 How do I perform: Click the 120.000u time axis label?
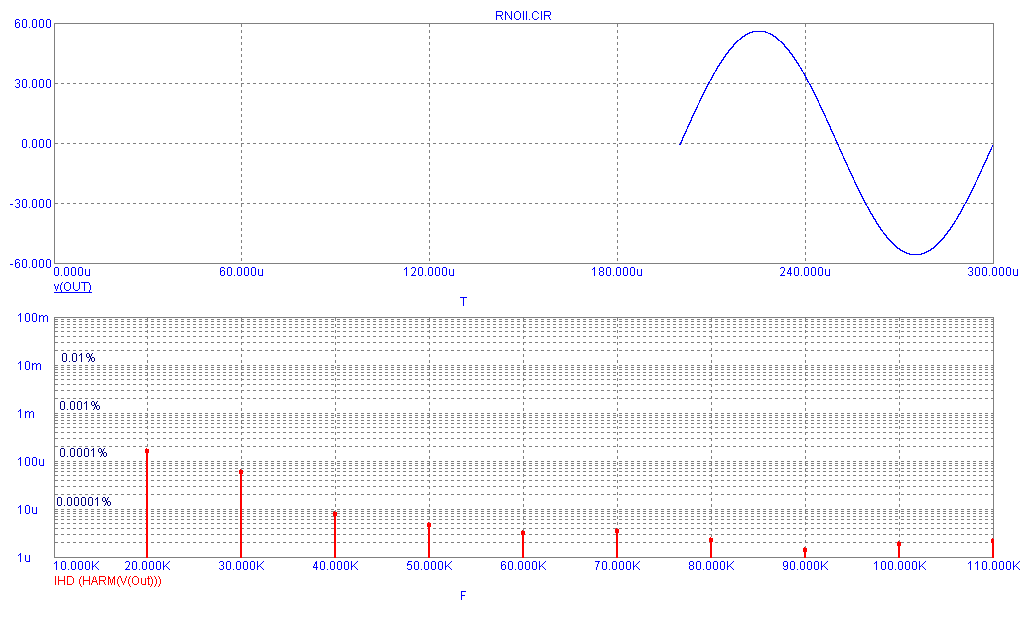pyautogui.click(x=429, y=272)
